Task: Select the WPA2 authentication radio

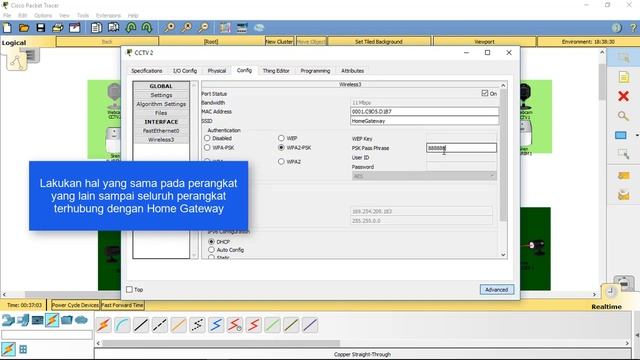Action: [281, 161]
